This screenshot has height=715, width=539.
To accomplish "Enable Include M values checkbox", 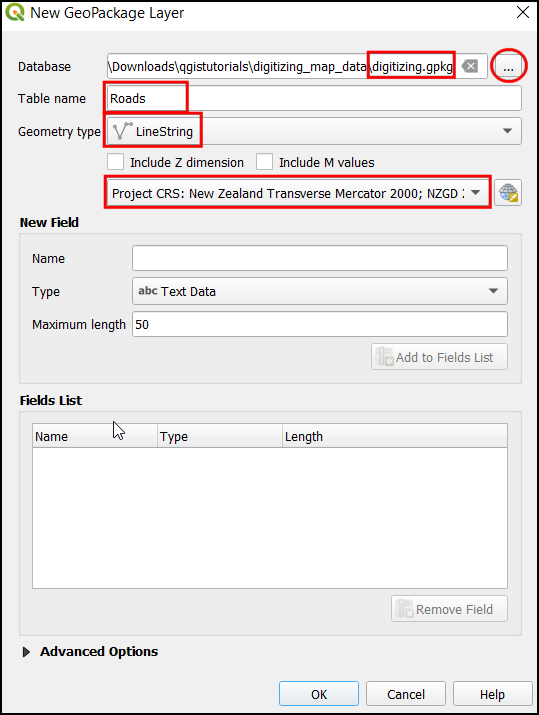I will tap(264, 162).
